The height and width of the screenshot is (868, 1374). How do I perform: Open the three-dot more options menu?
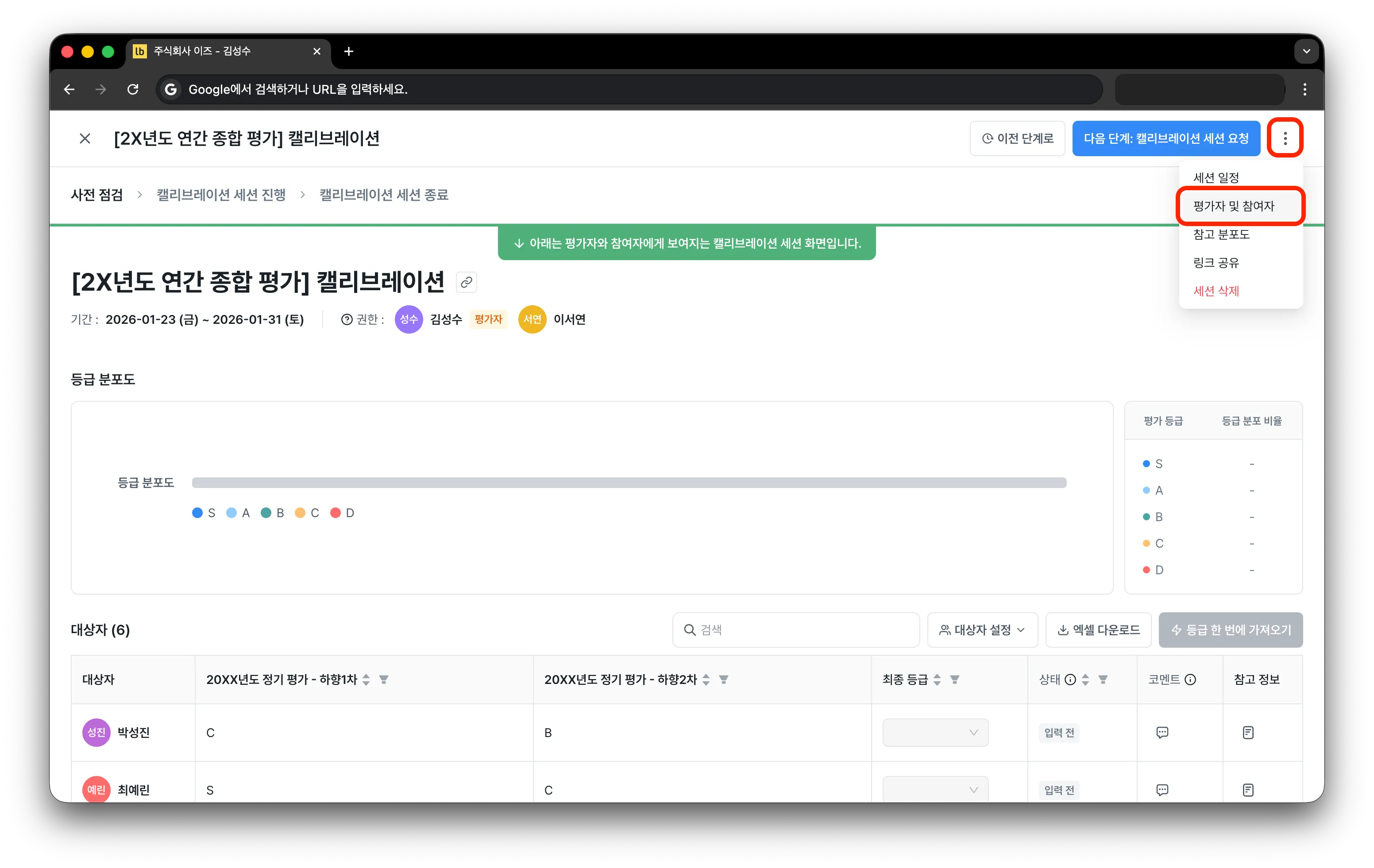point(1285,138)
